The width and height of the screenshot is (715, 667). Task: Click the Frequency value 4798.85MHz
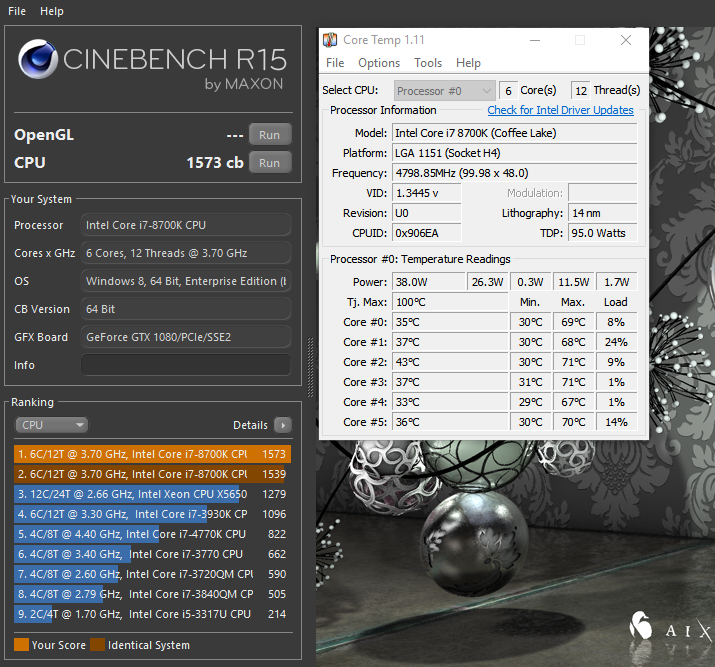coord(514,173)
